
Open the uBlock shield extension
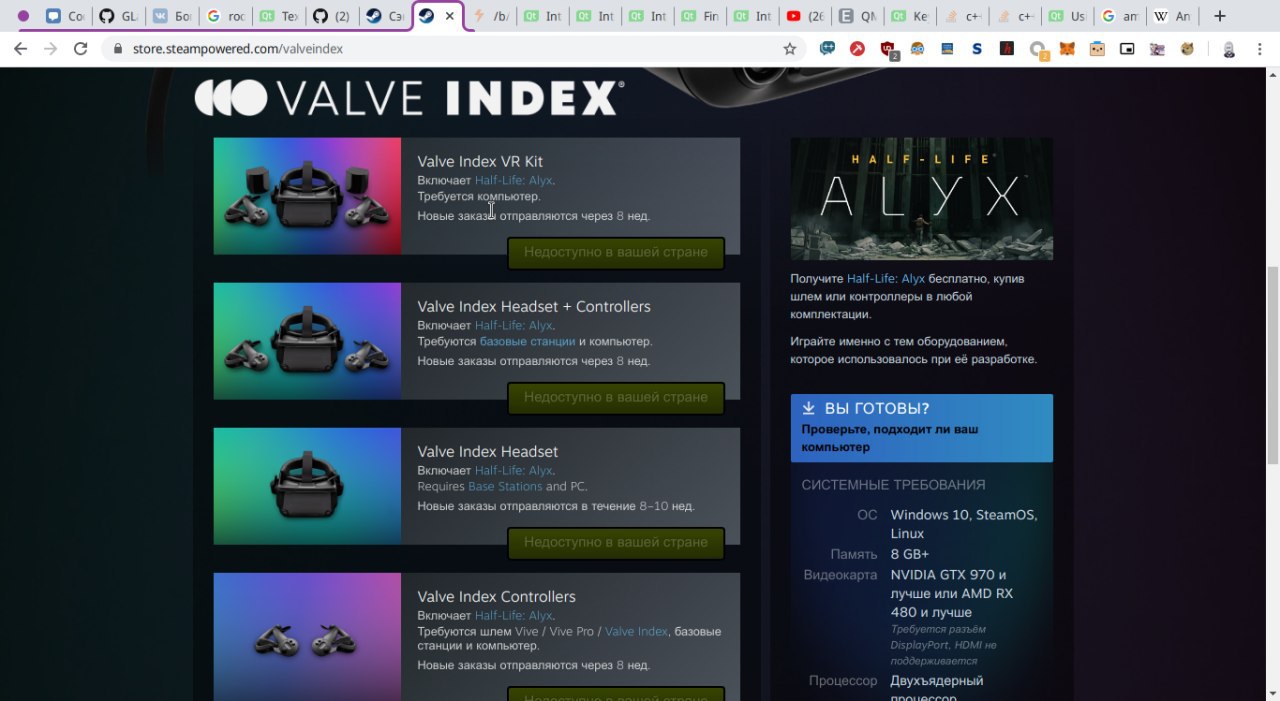888,49
